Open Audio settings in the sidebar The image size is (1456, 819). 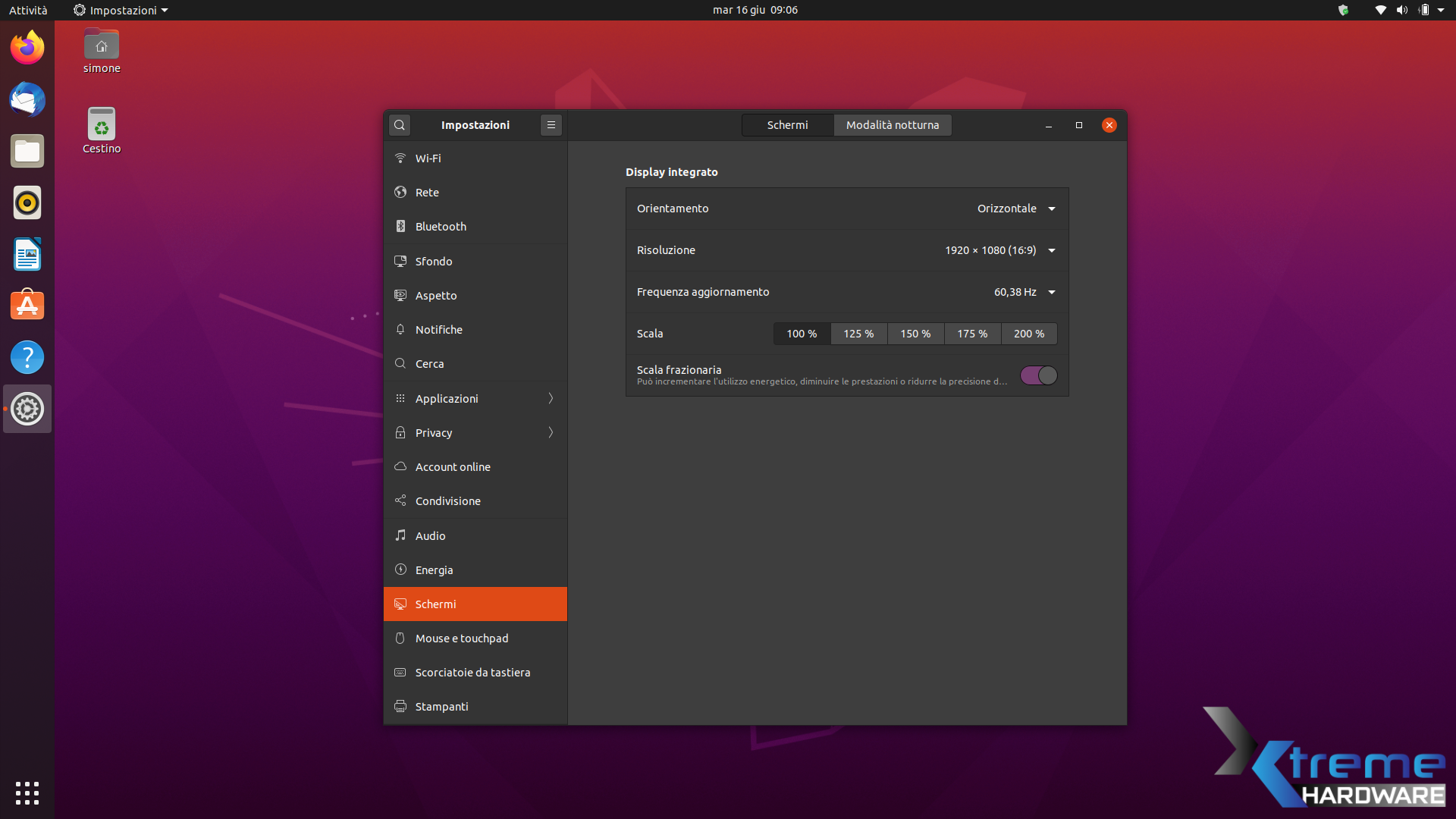point(430,536)
